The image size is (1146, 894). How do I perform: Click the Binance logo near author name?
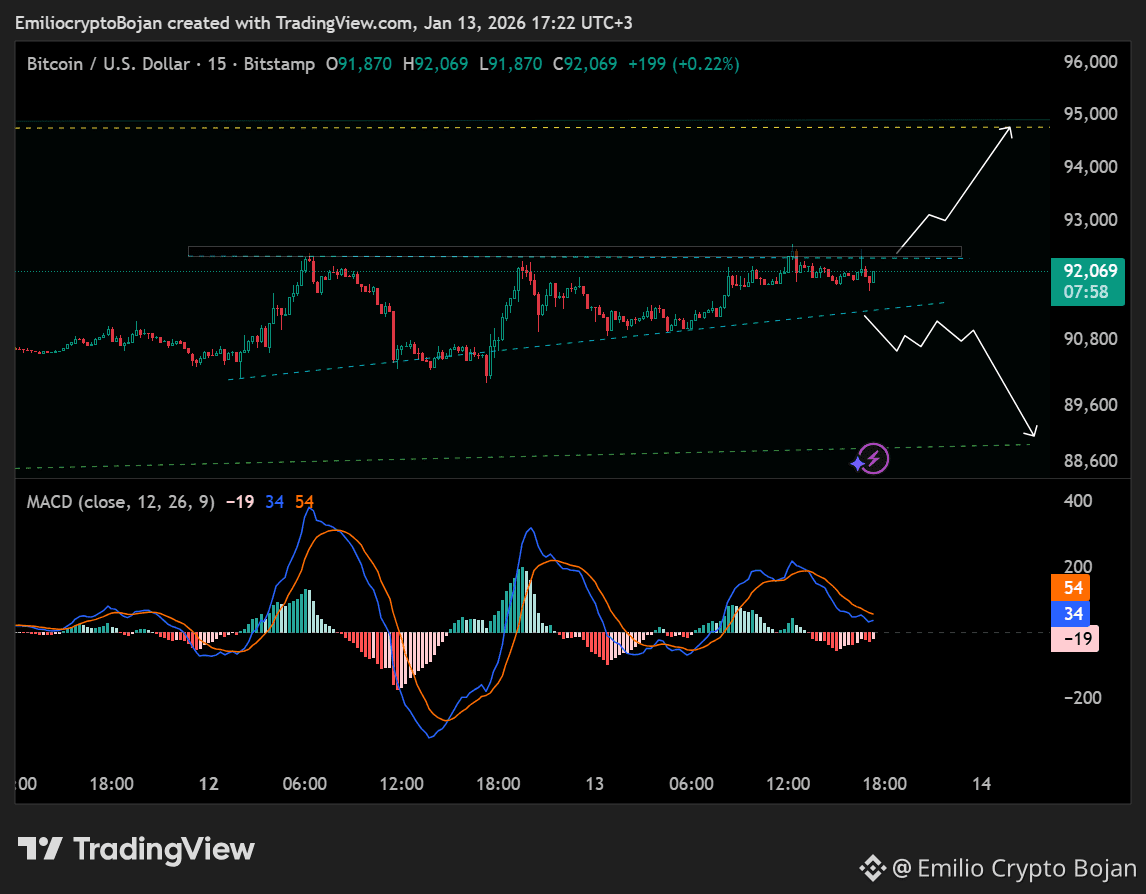click(x=873, y=868)
